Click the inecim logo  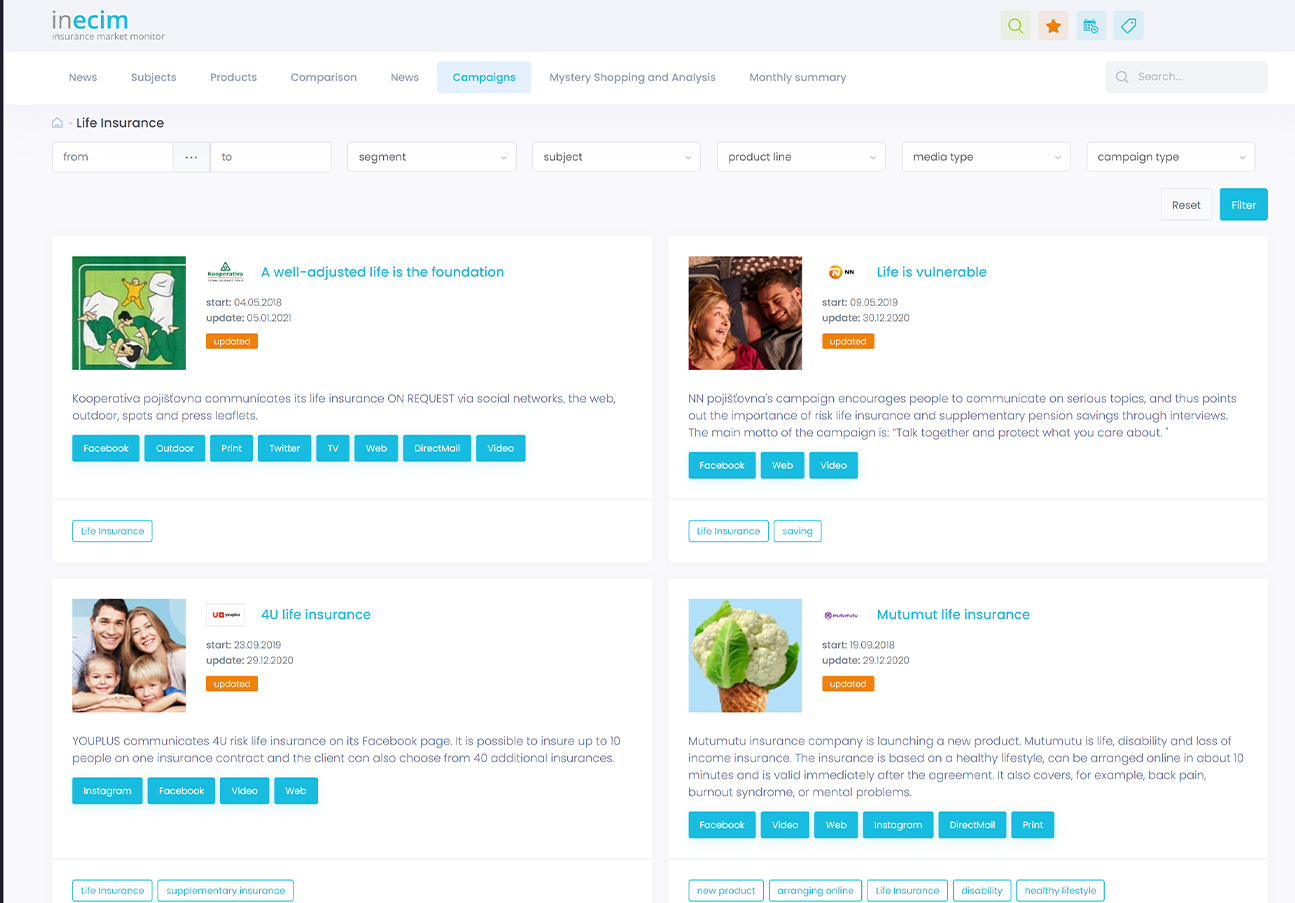[x=108, y=25]
